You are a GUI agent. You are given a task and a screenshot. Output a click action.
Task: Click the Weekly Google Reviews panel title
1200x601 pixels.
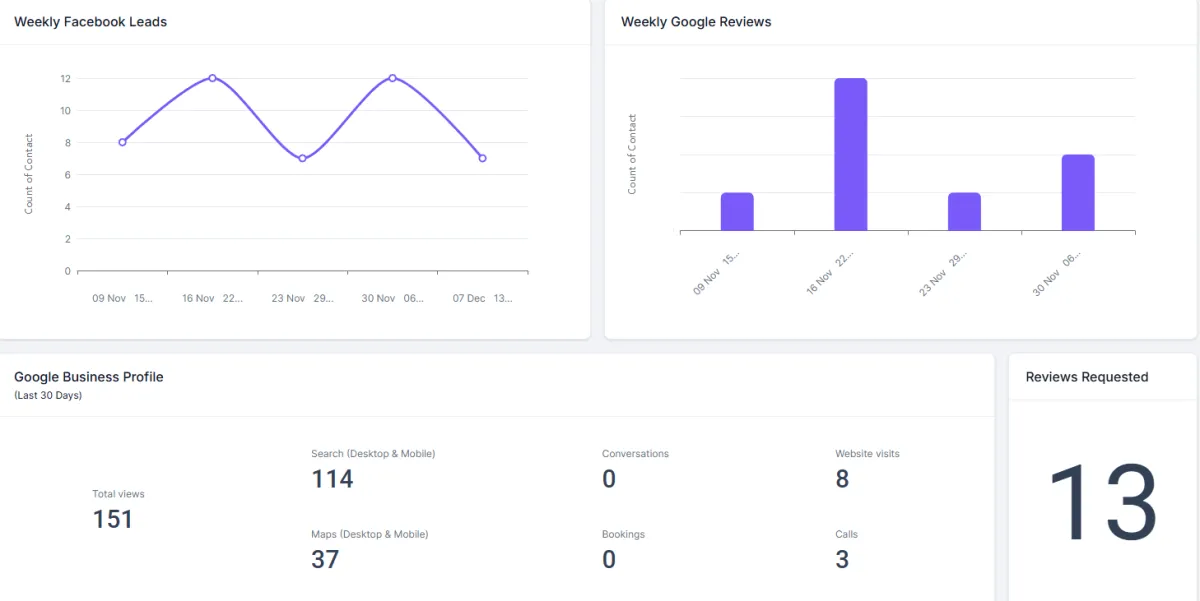pos(696,21)
